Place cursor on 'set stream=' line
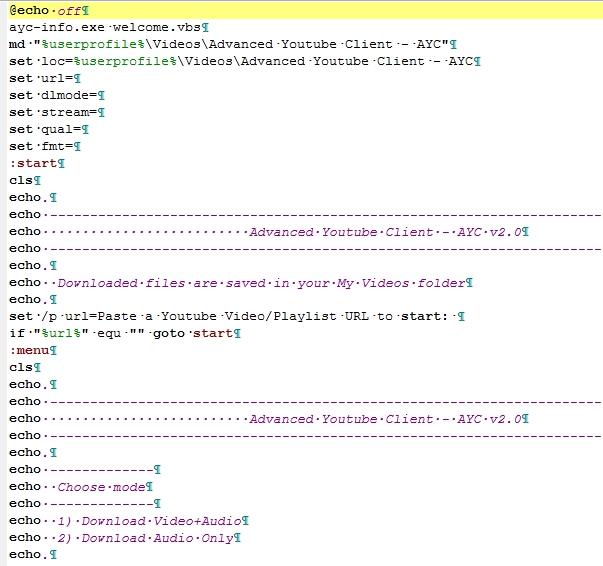Viewport: 603px width, 566px height. pyautogui.click(x=57, y=112)
